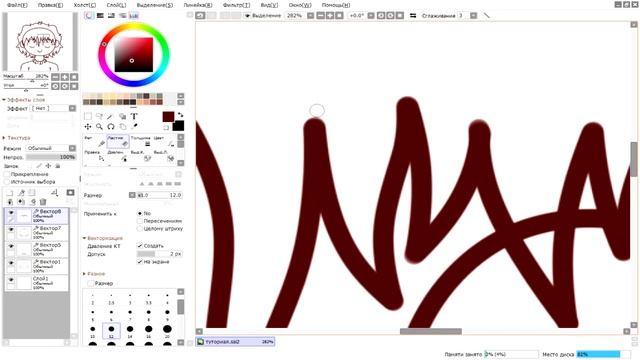Select the Zoom magnifier tool

tap(99, 127)
